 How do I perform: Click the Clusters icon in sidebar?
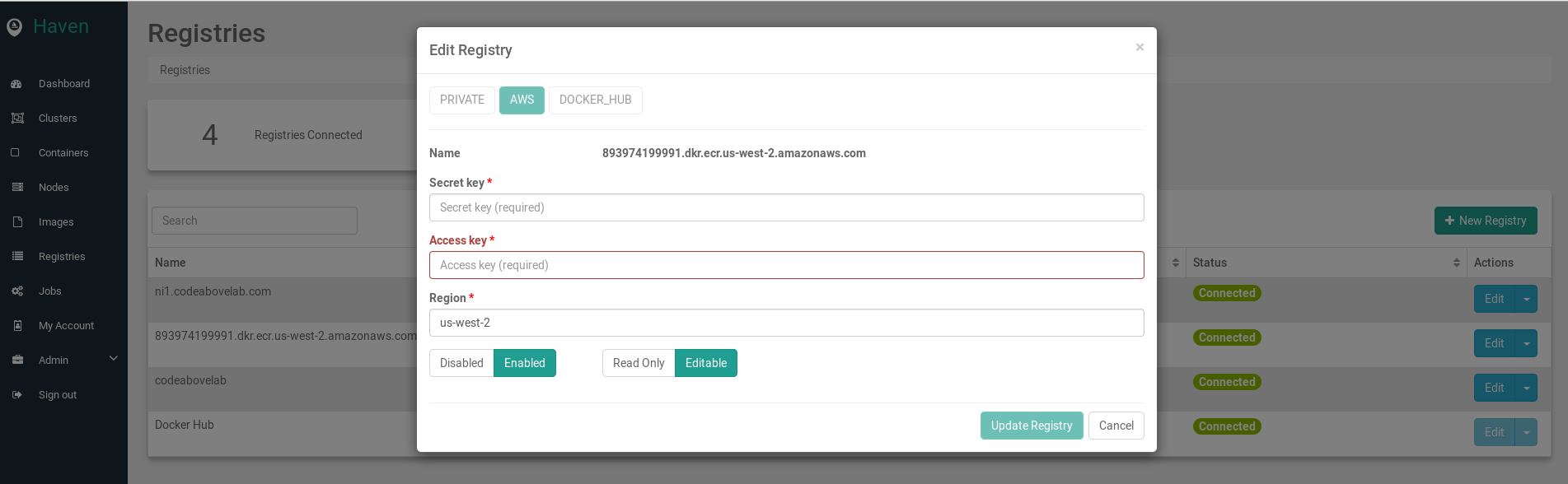pyautogui.click(x=16, y=119)
